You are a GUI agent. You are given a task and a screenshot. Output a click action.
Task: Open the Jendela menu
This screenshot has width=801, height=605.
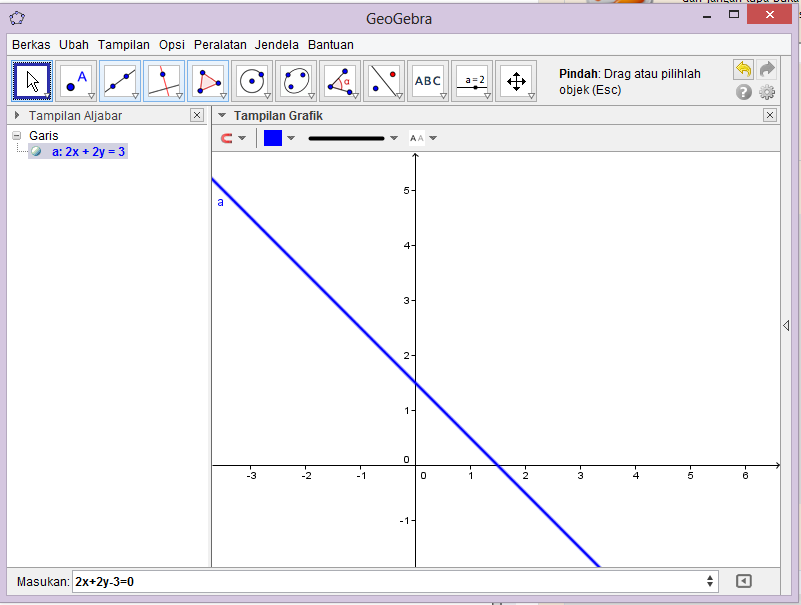pyautogui.click(x=277, y=45)
